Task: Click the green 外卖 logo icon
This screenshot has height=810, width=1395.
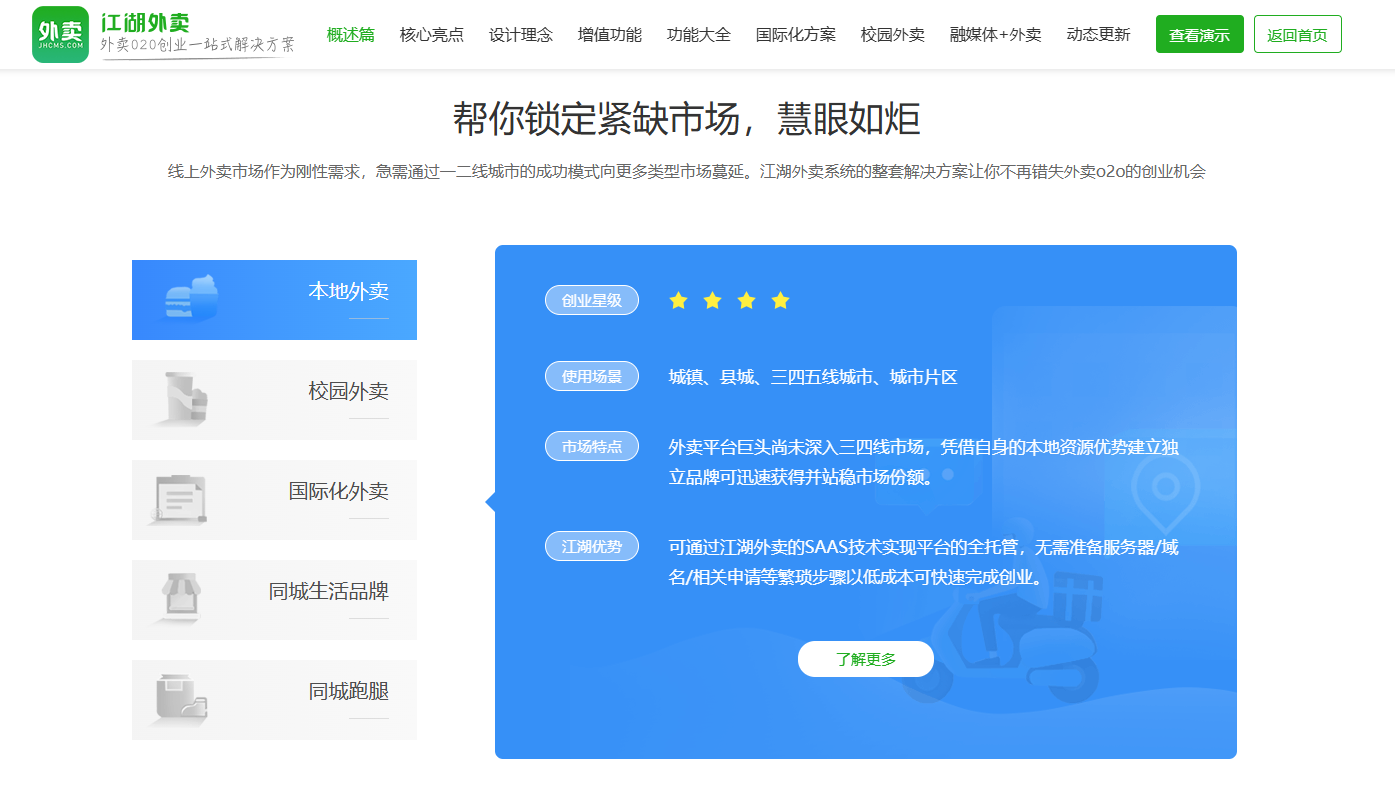Action: 60,34
